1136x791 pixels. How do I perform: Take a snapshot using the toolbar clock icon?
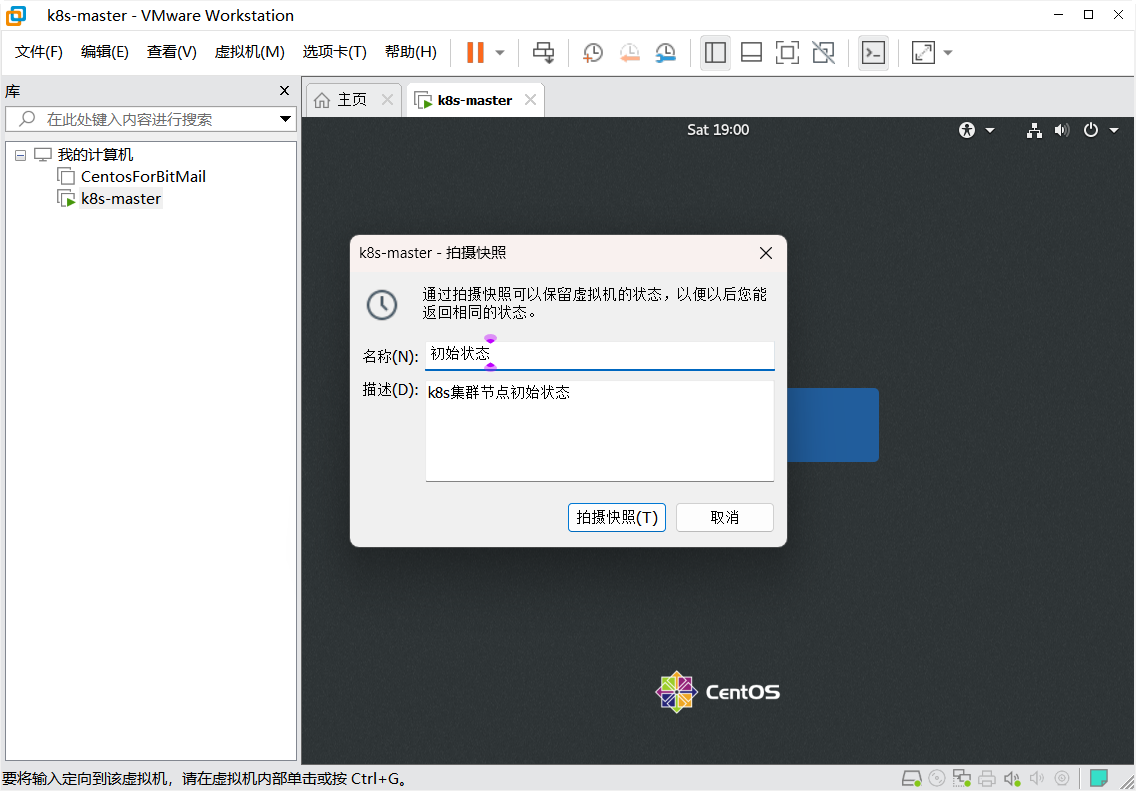(x=593, y=52)
